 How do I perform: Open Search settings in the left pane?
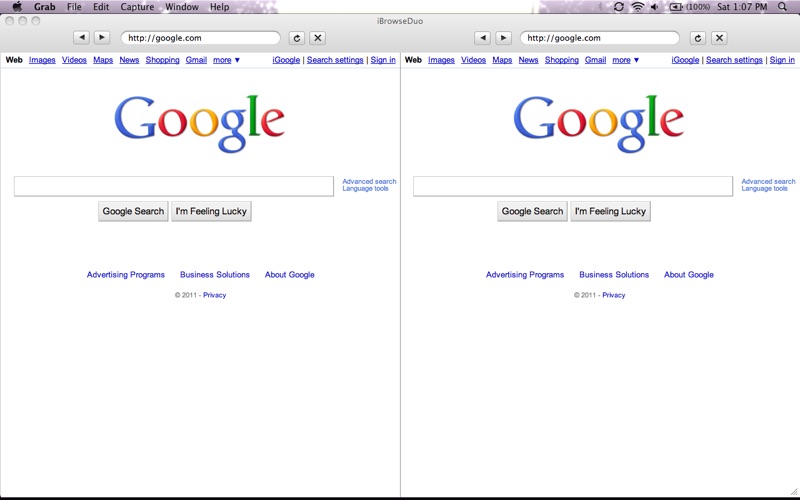pyautogui.click(x=335, y=60)
